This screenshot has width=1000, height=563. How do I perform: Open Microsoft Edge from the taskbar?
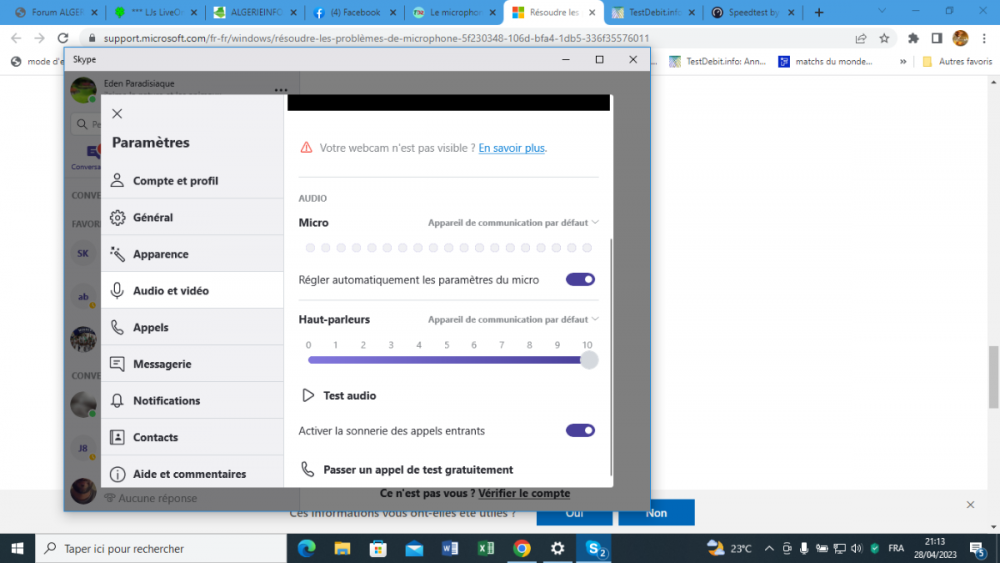point(307,548)
